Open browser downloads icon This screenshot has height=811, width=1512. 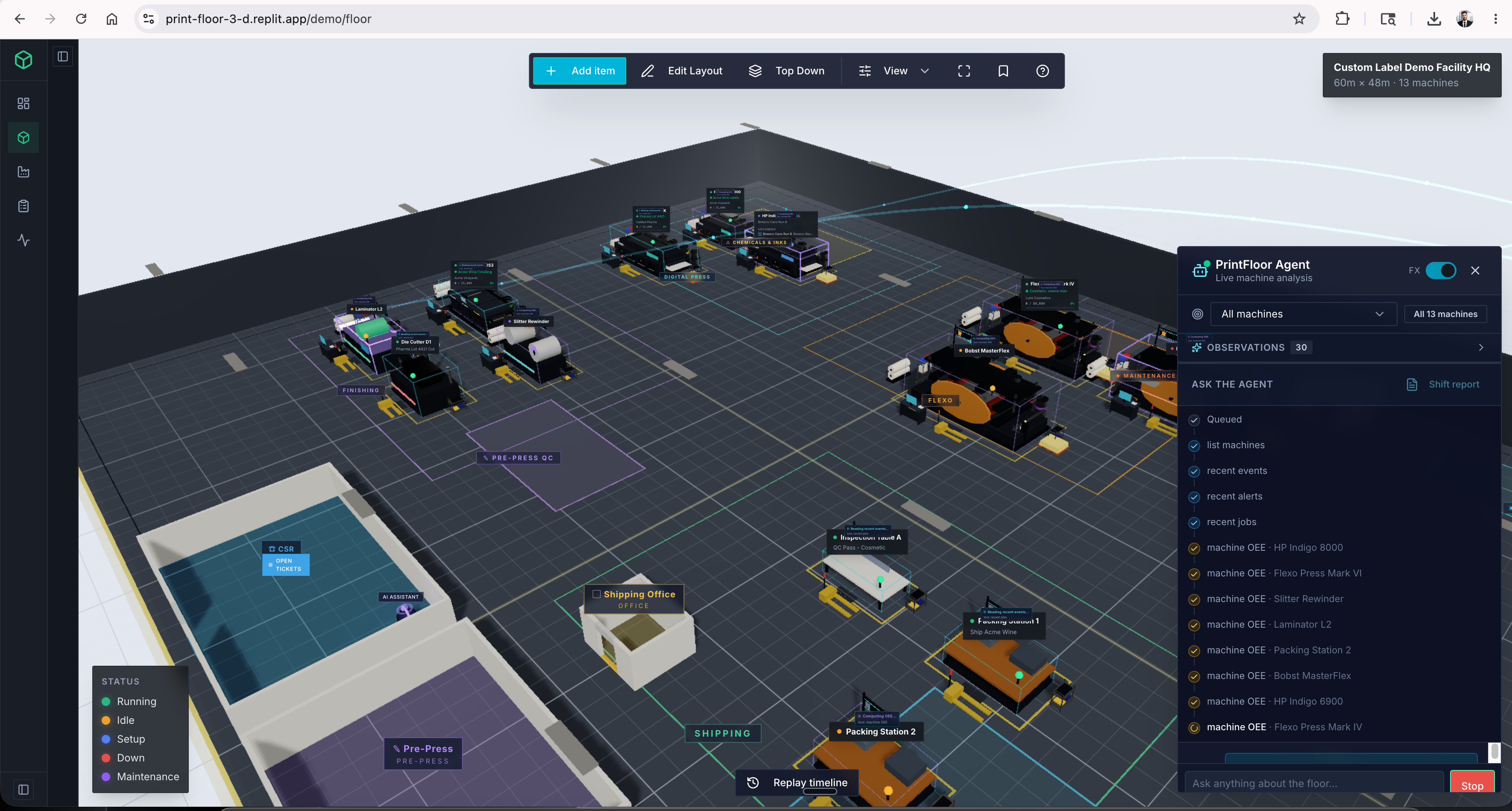[x=1434, y=19]
